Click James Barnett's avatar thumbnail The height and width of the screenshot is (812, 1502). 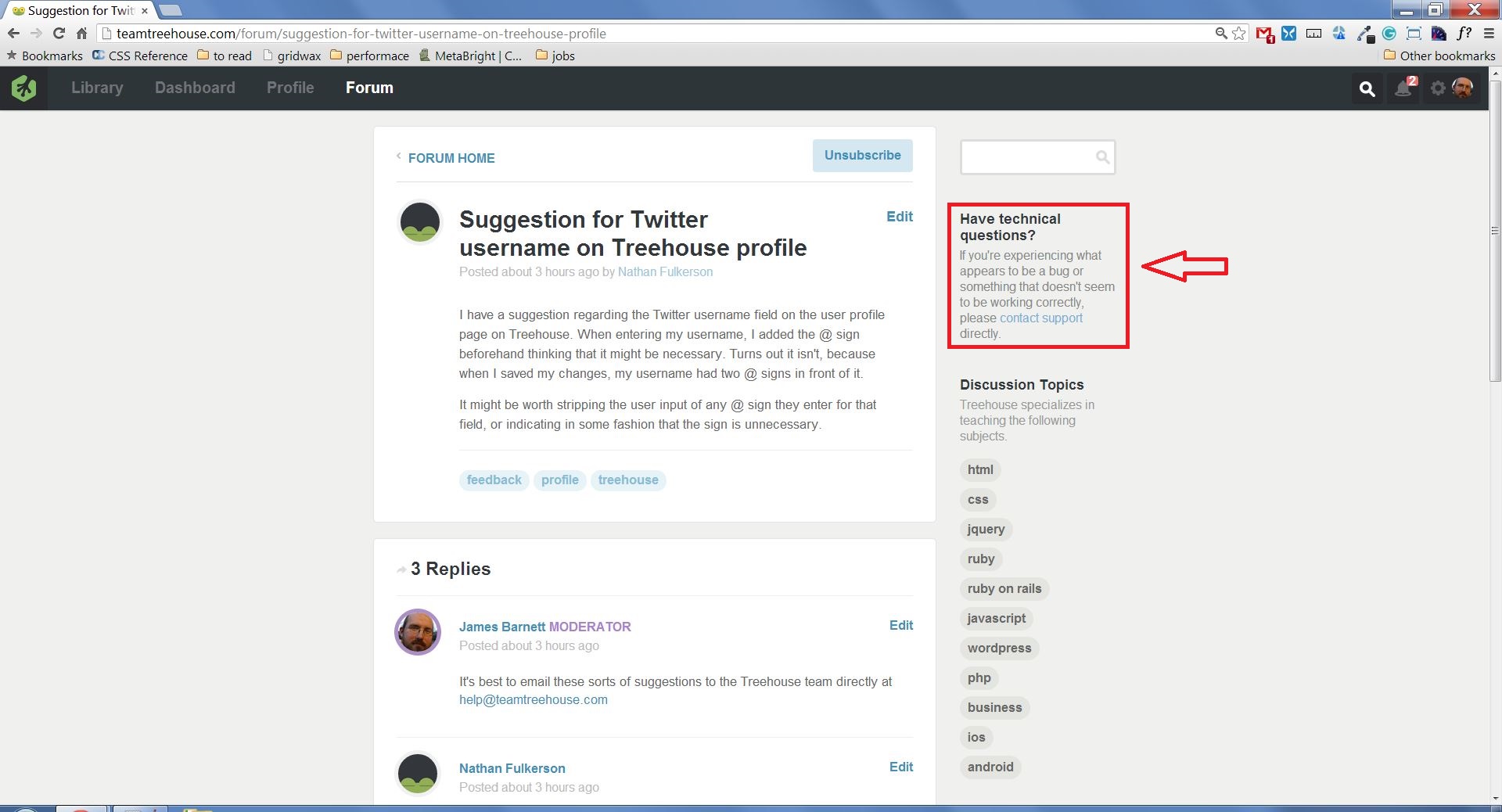pos(418,632)
